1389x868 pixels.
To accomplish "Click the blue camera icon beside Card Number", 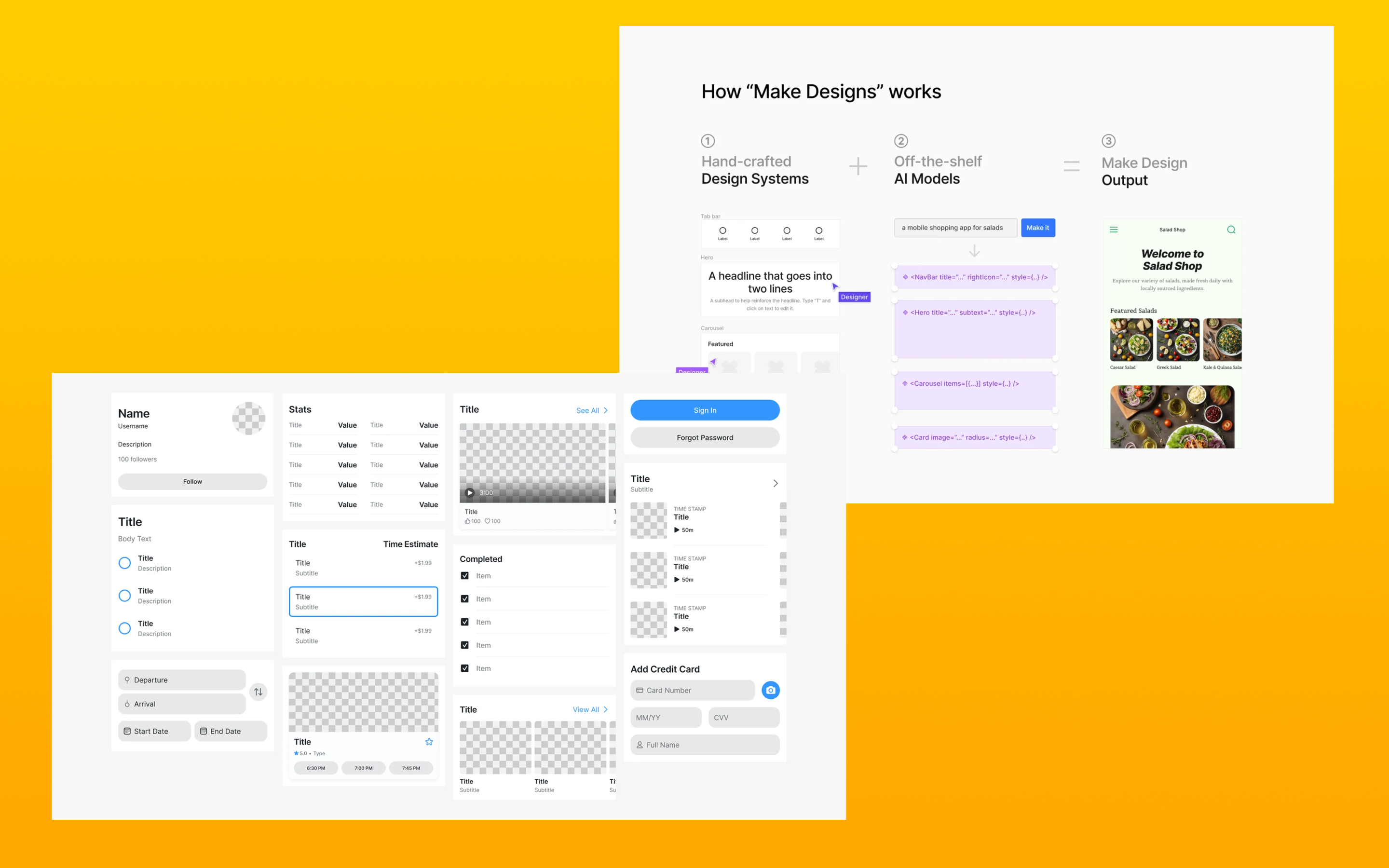I will [x=770, y=690].
